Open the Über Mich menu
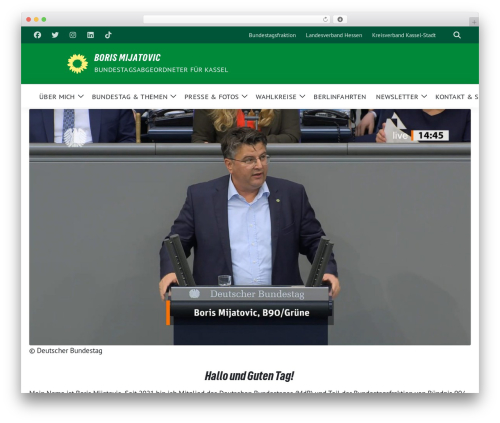The width and height of the screenshot is (500, 423). 57,97
